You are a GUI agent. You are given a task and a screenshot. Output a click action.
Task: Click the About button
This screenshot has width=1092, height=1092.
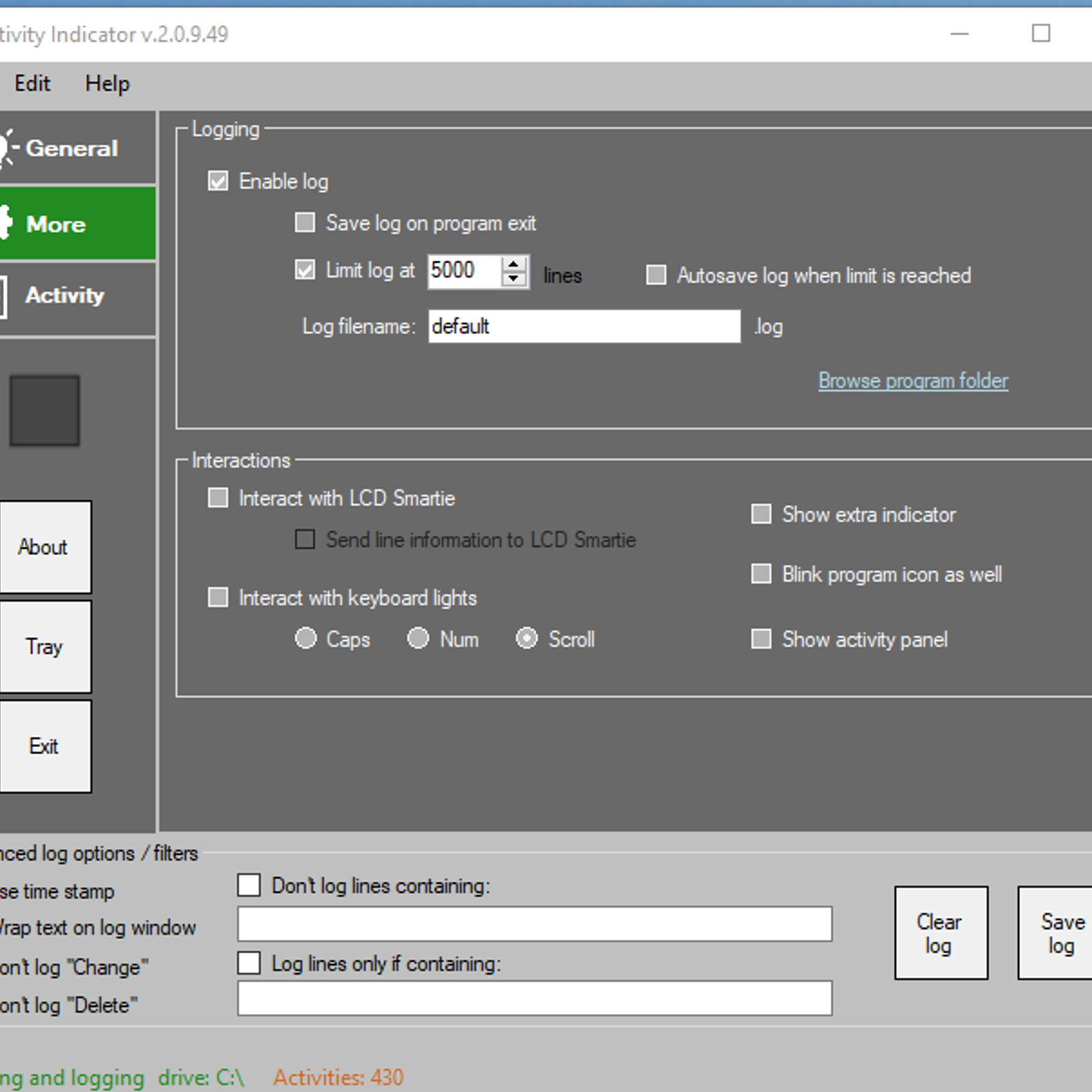(44, 547)
